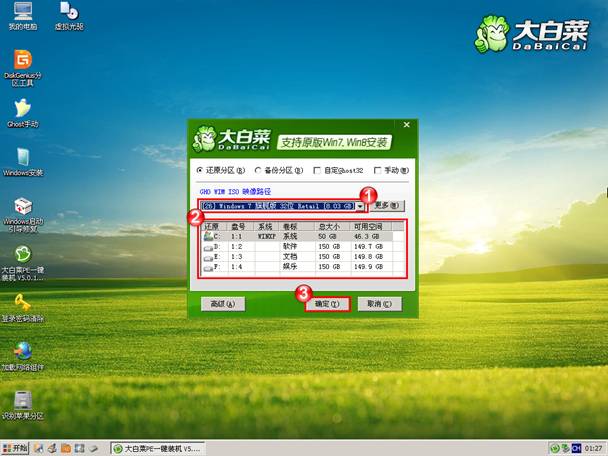Image resolution: width=608 pixels, height=456 pixels.
Task: Select the 备份分区 radio button
Action: coord(259,170)
